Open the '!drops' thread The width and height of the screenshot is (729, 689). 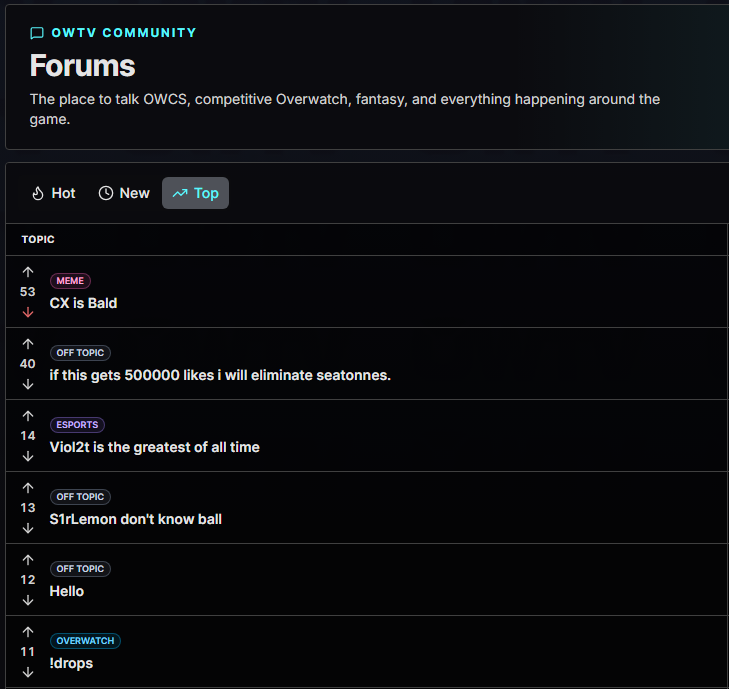tap(71, 663)
